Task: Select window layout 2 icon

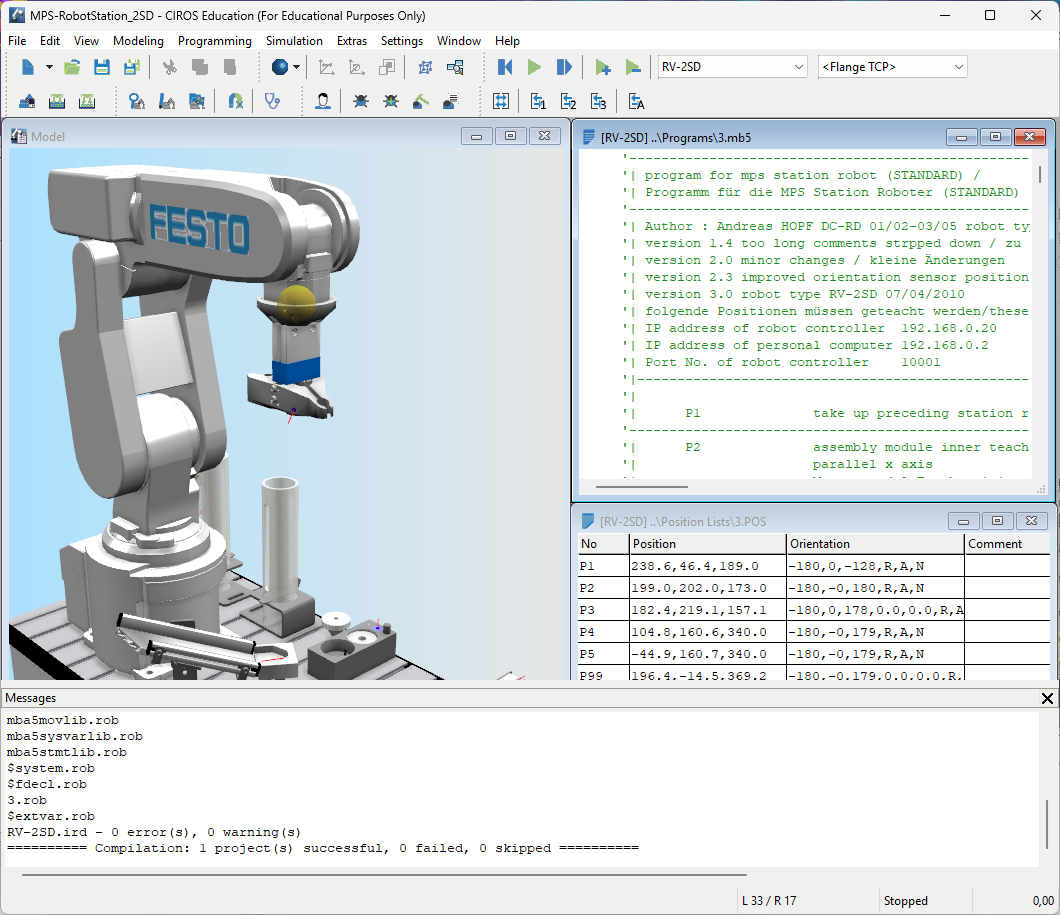Action: pyautogui.click(x=569, y=101)
